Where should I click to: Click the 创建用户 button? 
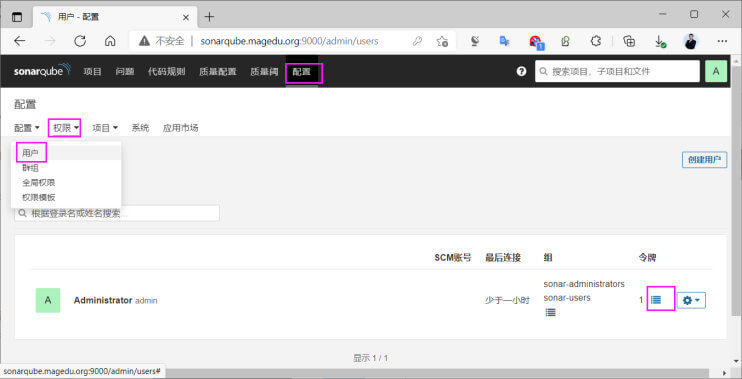[x=704, y=159]
